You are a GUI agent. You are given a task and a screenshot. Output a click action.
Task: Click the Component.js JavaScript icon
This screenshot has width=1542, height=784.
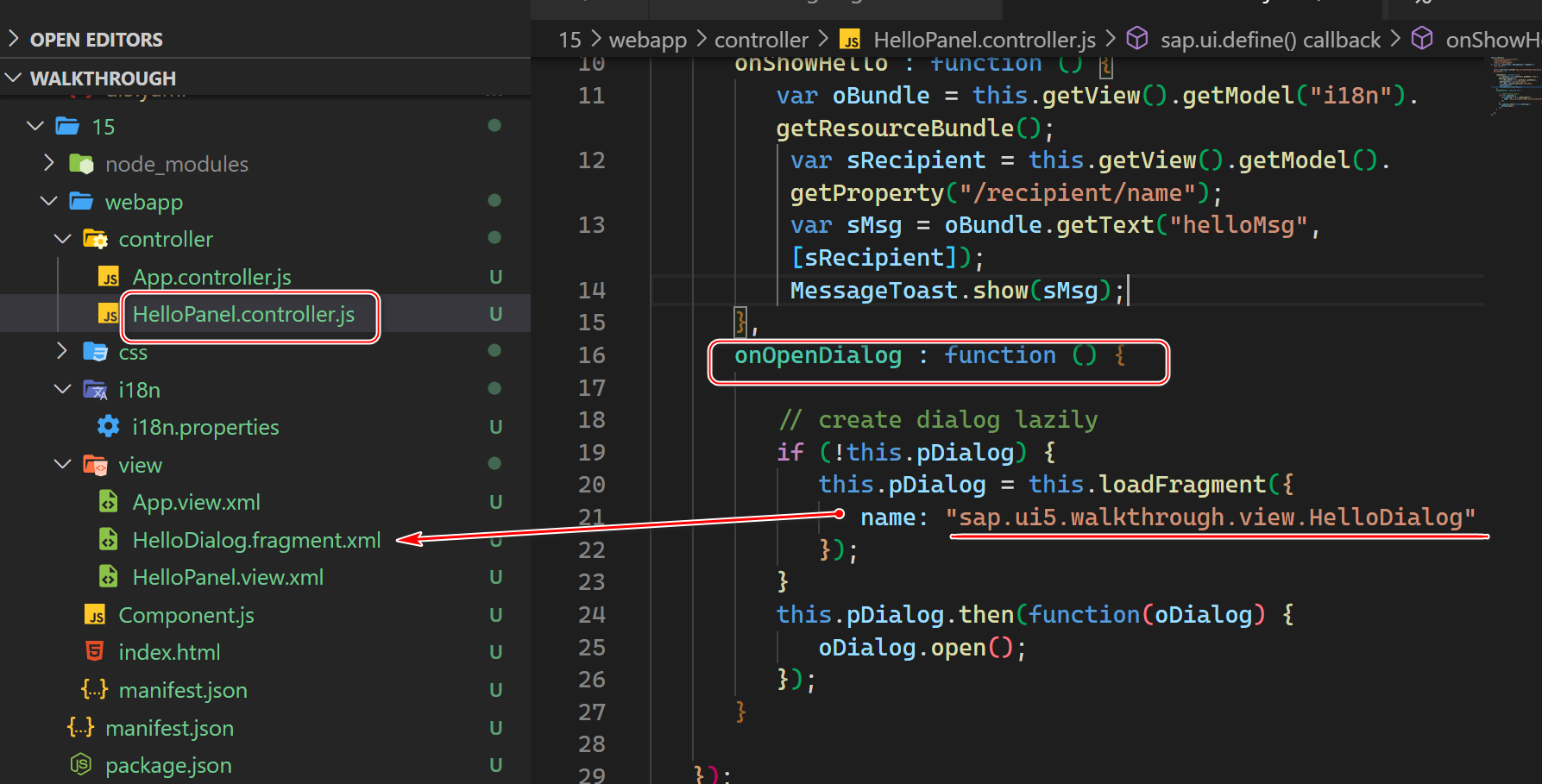[95, 614]
